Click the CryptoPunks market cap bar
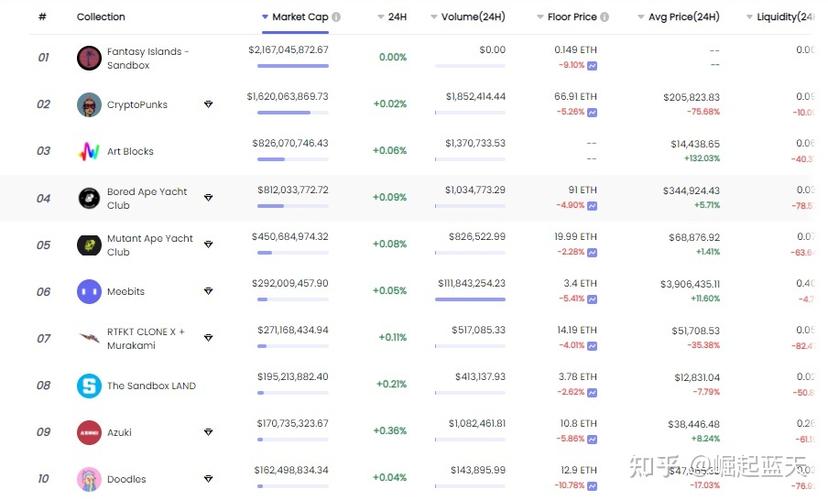Screen dimensions: 828x500 (293, 112)
